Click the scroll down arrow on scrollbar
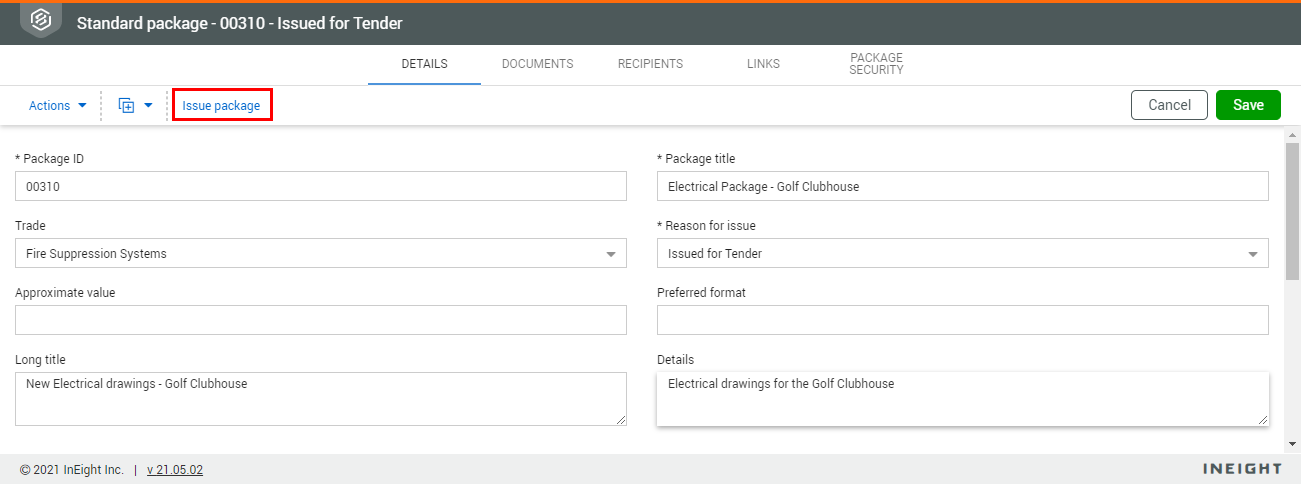This screenshot has height=484, width=1301. tap(1291, 443)
